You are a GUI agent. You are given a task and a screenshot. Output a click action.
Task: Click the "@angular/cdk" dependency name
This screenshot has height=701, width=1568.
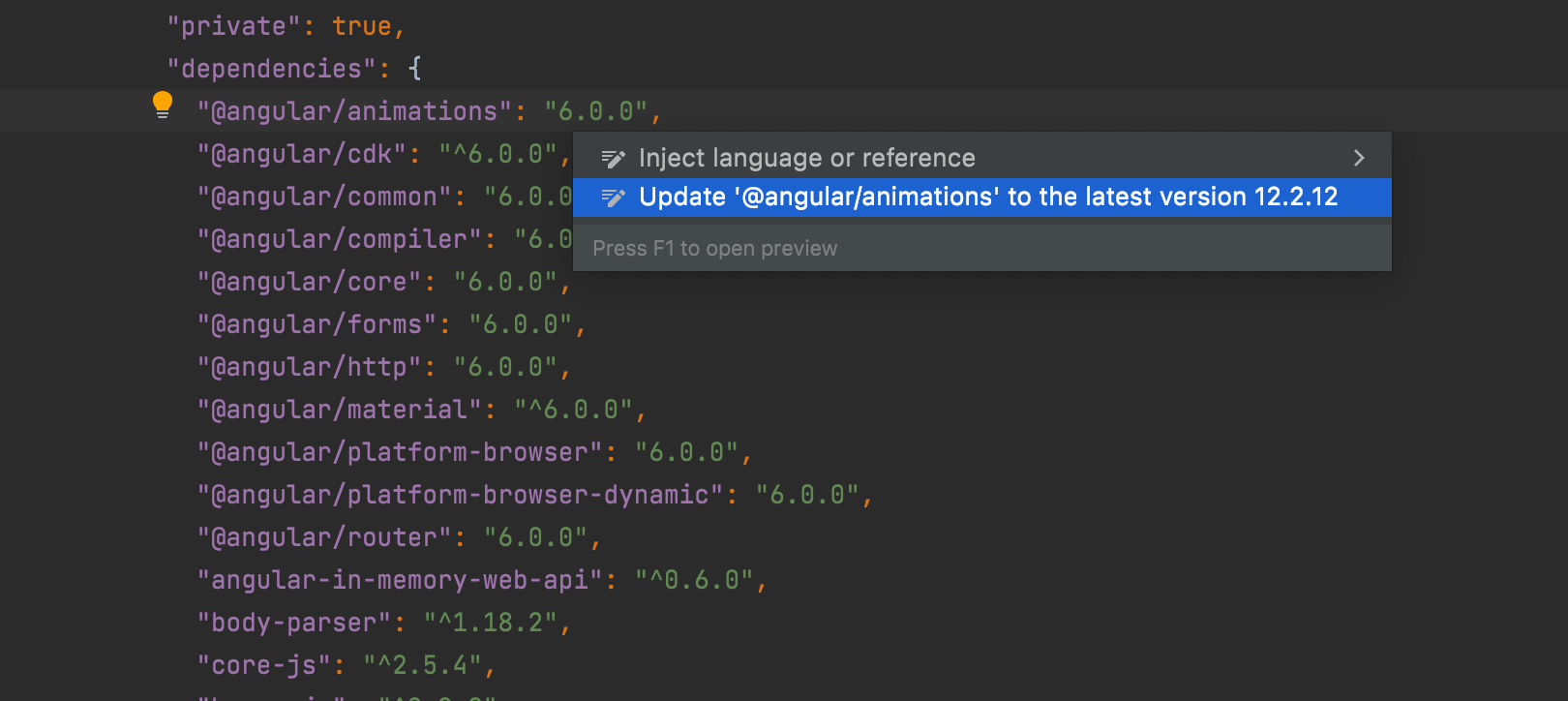tap(301, 155)
